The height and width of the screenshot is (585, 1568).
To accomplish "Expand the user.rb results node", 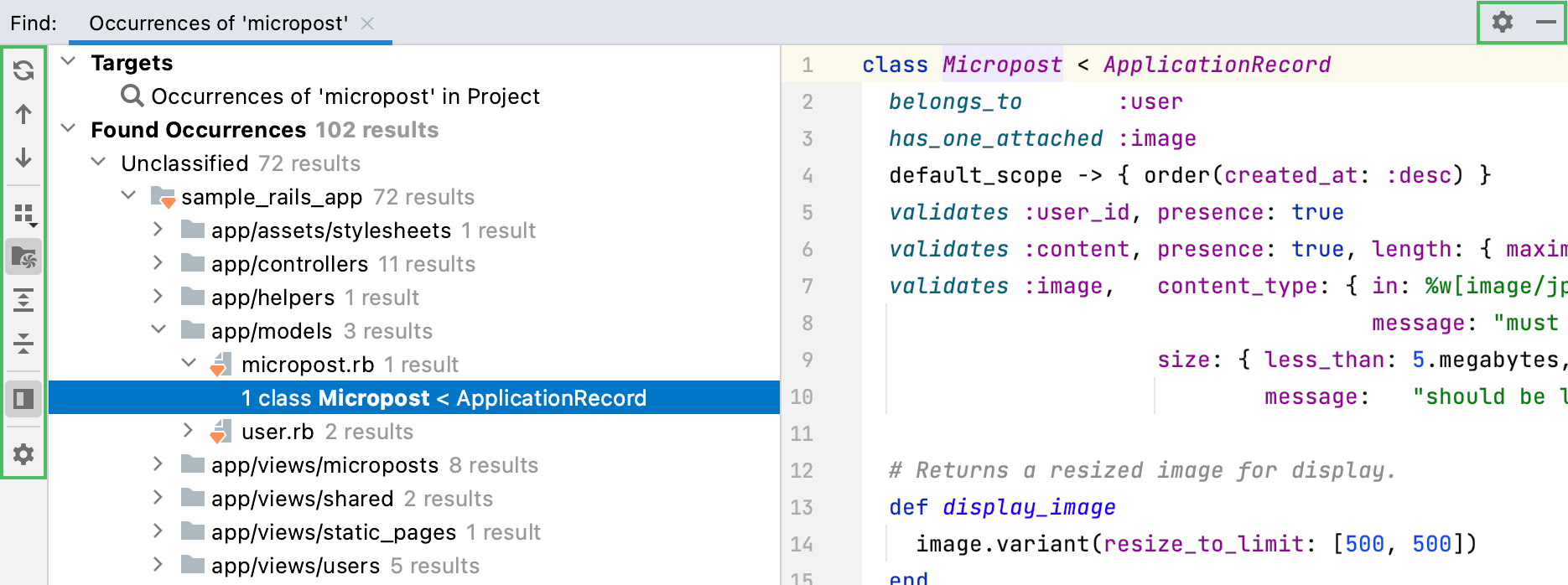I will point(188,431).
